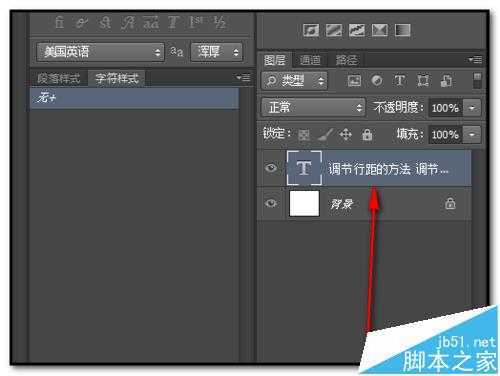Open the 浑厚 anti-aliasing dropdown
The height and width of the screenshot is (376, 500).
tap(216, 52)
